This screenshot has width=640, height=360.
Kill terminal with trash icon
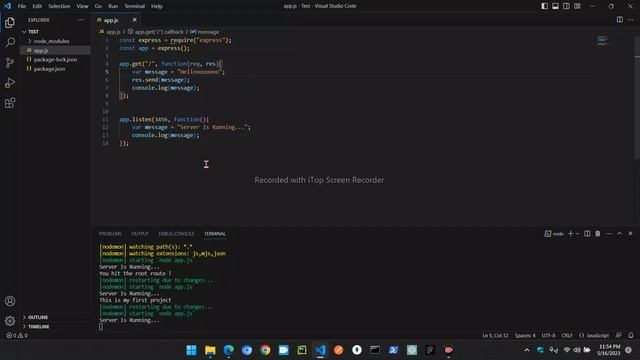pos(598,233)
